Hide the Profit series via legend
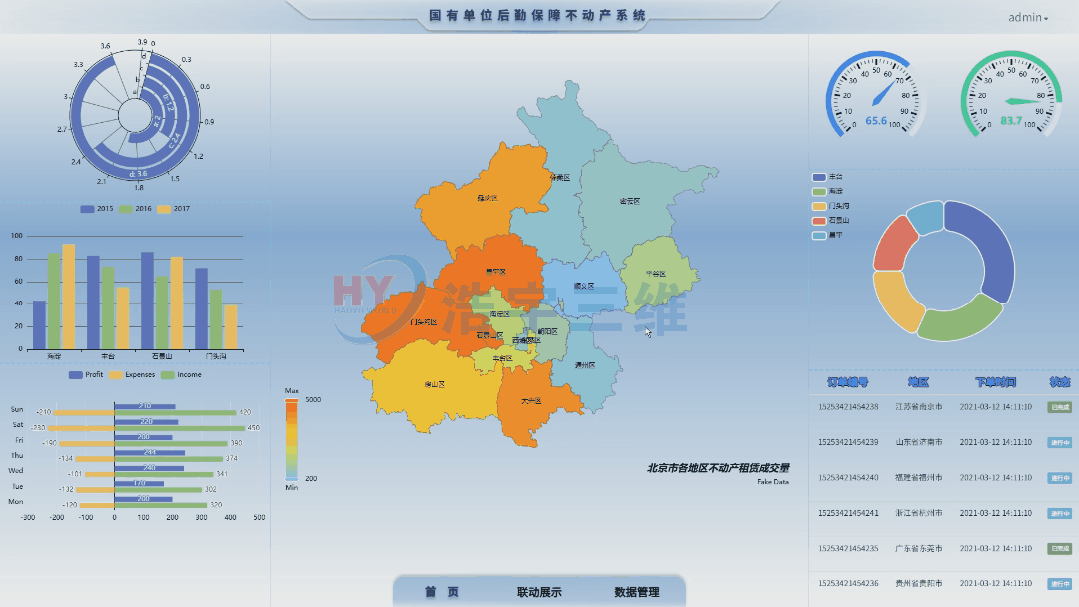 [86, 374]
